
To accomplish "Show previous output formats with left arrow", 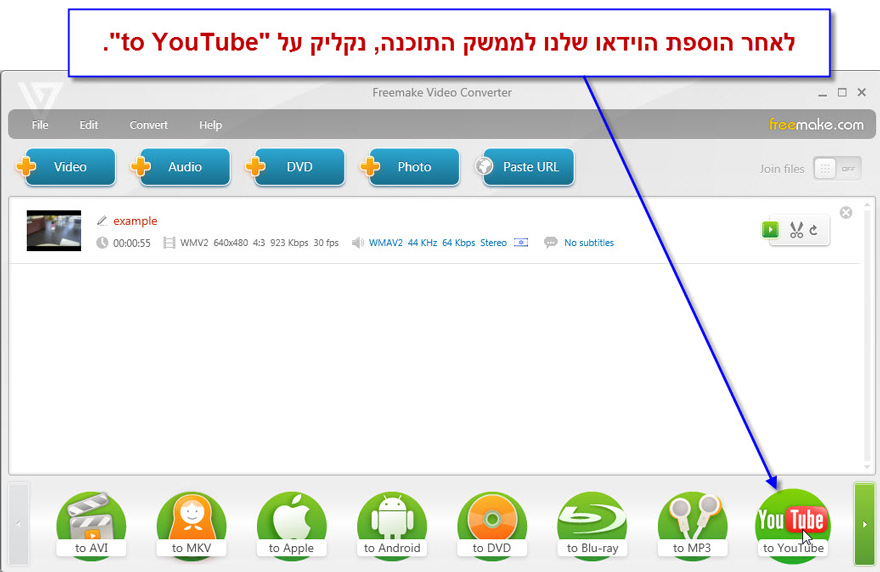I will pos(19,524).
